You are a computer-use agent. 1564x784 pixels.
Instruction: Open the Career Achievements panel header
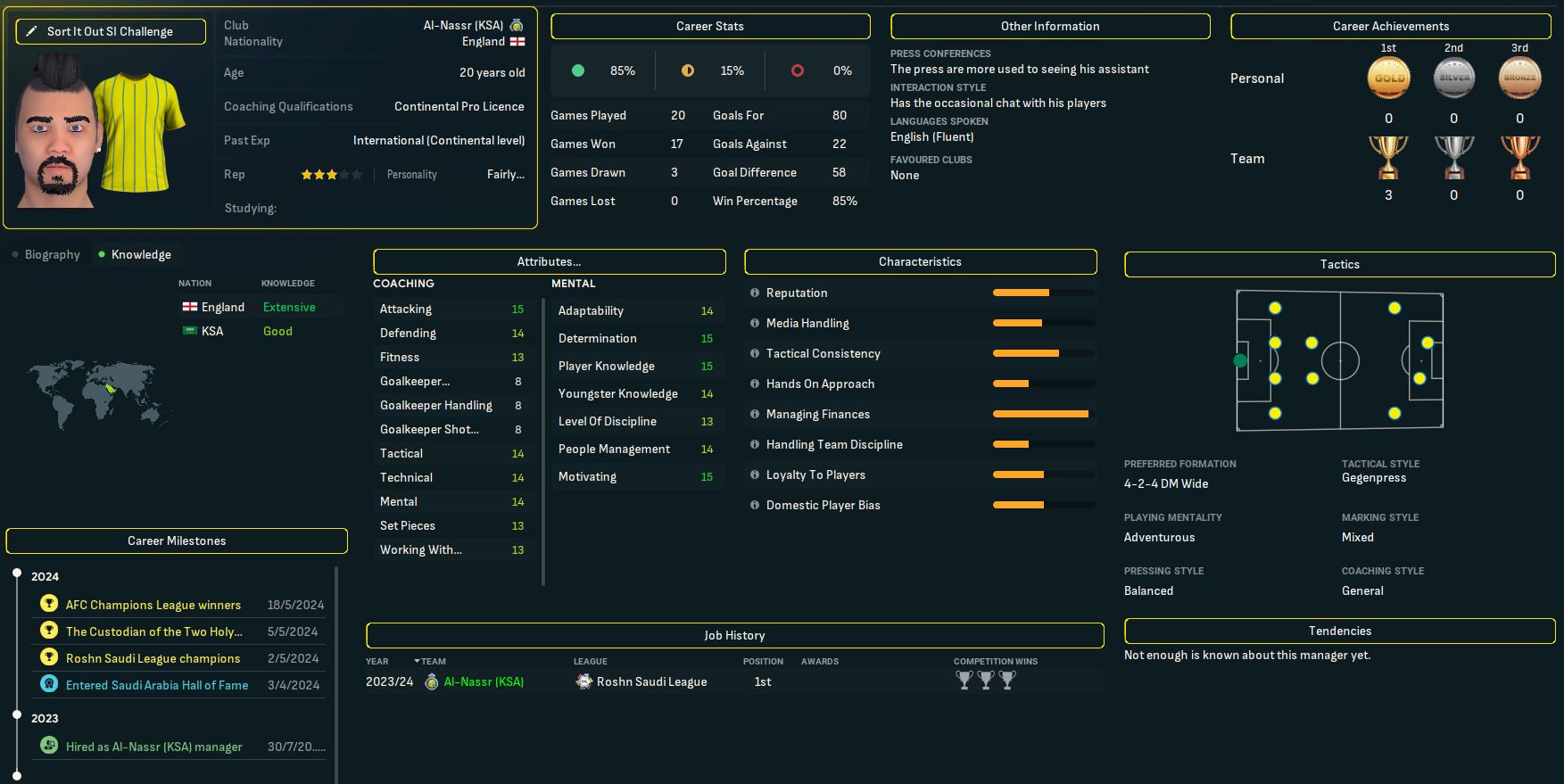pyautogui.click(x=1391, y=26)
